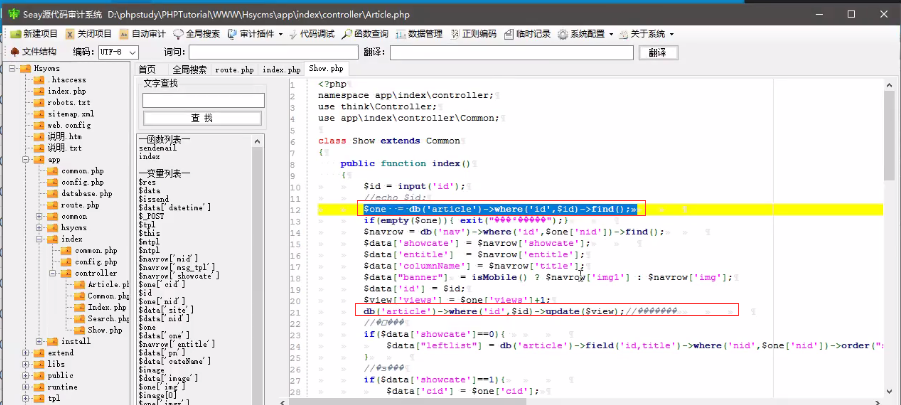Open the 编码 UTF-8 encoding combo box
The height and width of the screenshot is (405, 901).
[x=119, y=52]
